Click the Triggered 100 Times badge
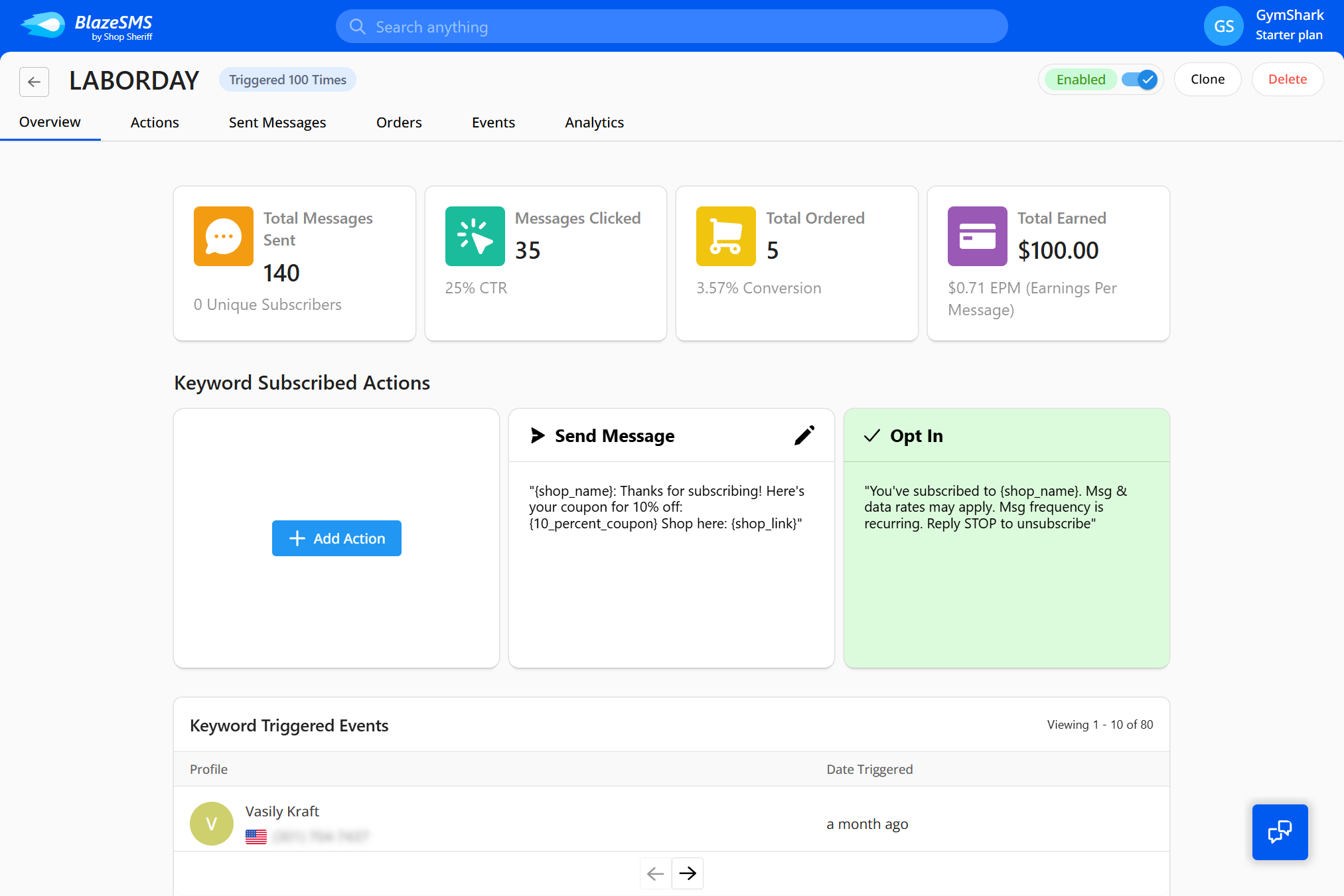This screenshot has width=1344, height=896. tap(287, 80)
